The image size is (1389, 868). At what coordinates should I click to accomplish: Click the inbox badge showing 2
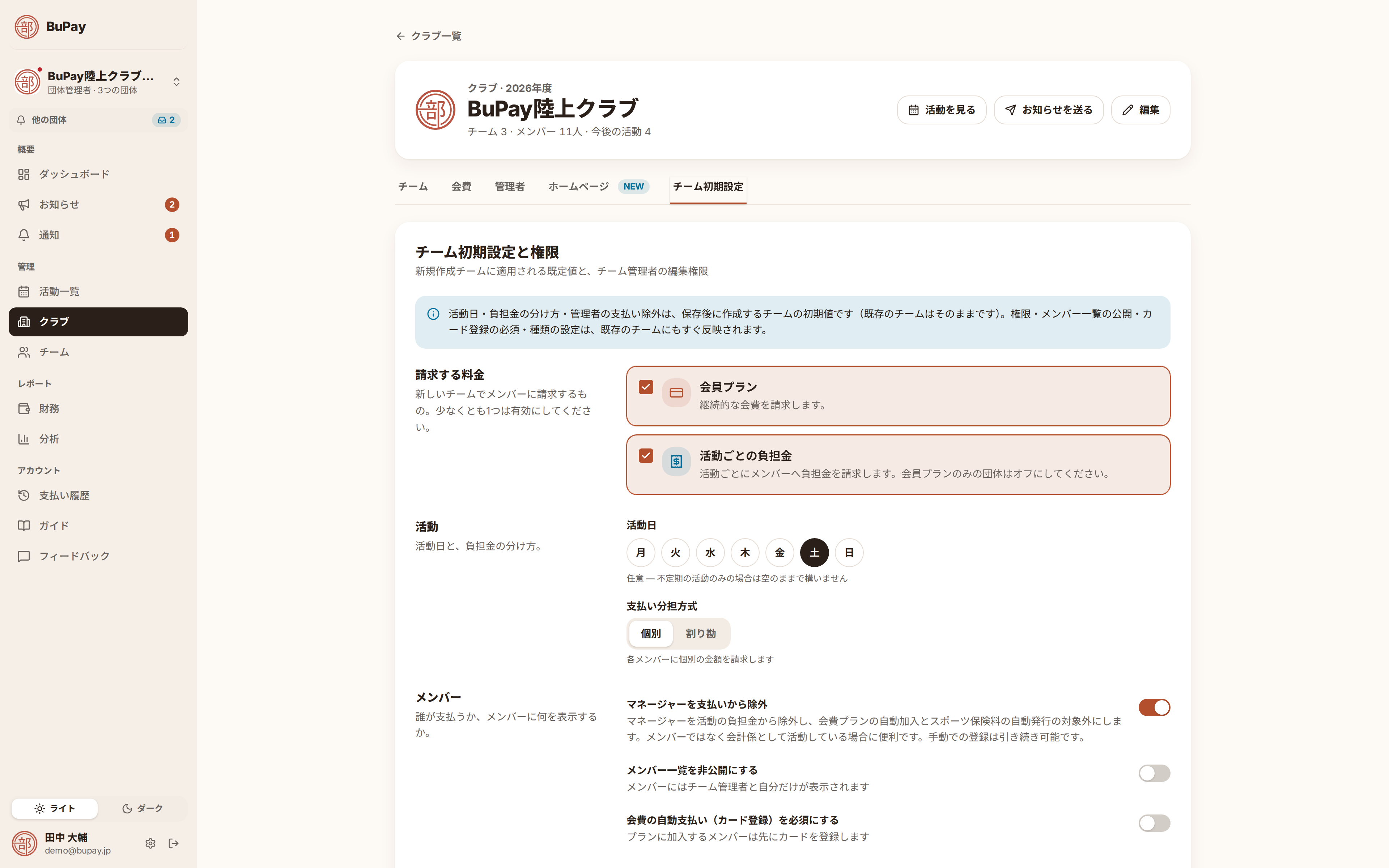pyautogui.click(x=166, y=120)
